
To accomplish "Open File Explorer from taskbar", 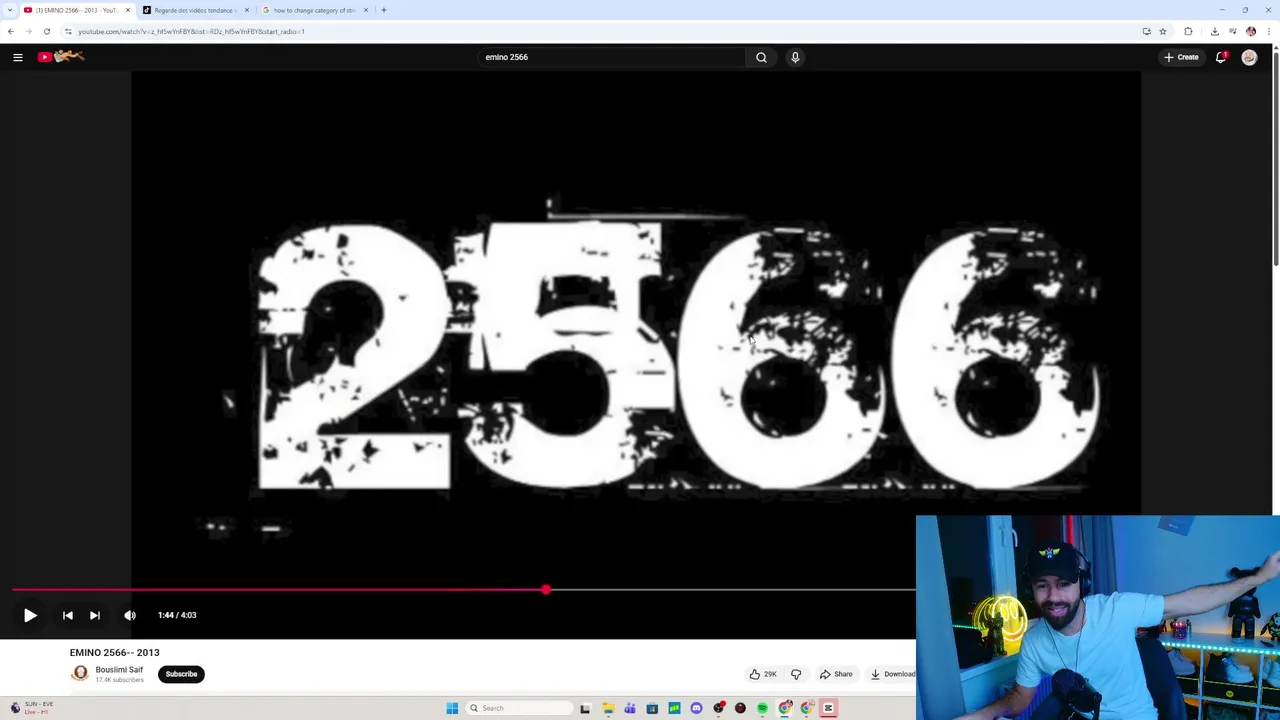I will (x=608, y=708).
